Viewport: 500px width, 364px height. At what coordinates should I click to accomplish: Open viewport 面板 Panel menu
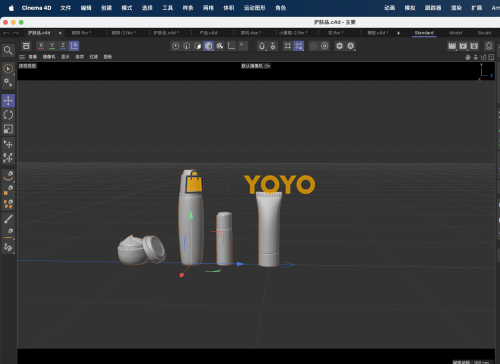tap(108, 57)
